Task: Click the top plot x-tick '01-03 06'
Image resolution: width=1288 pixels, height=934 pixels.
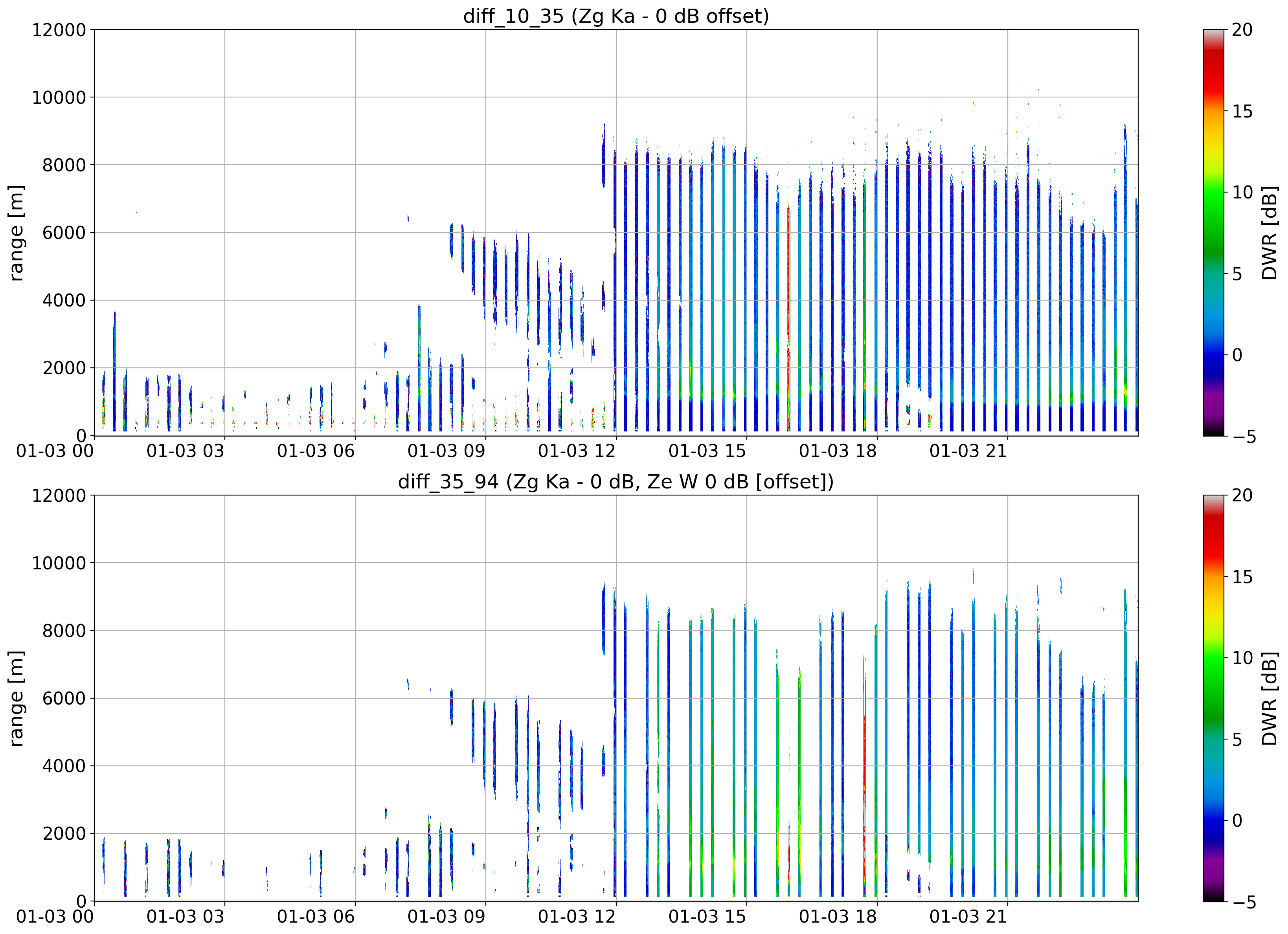Action: pos(316,451)
